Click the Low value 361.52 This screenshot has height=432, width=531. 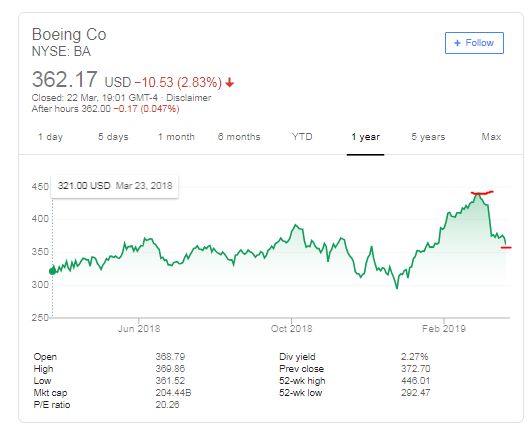[x=170, y=381]
